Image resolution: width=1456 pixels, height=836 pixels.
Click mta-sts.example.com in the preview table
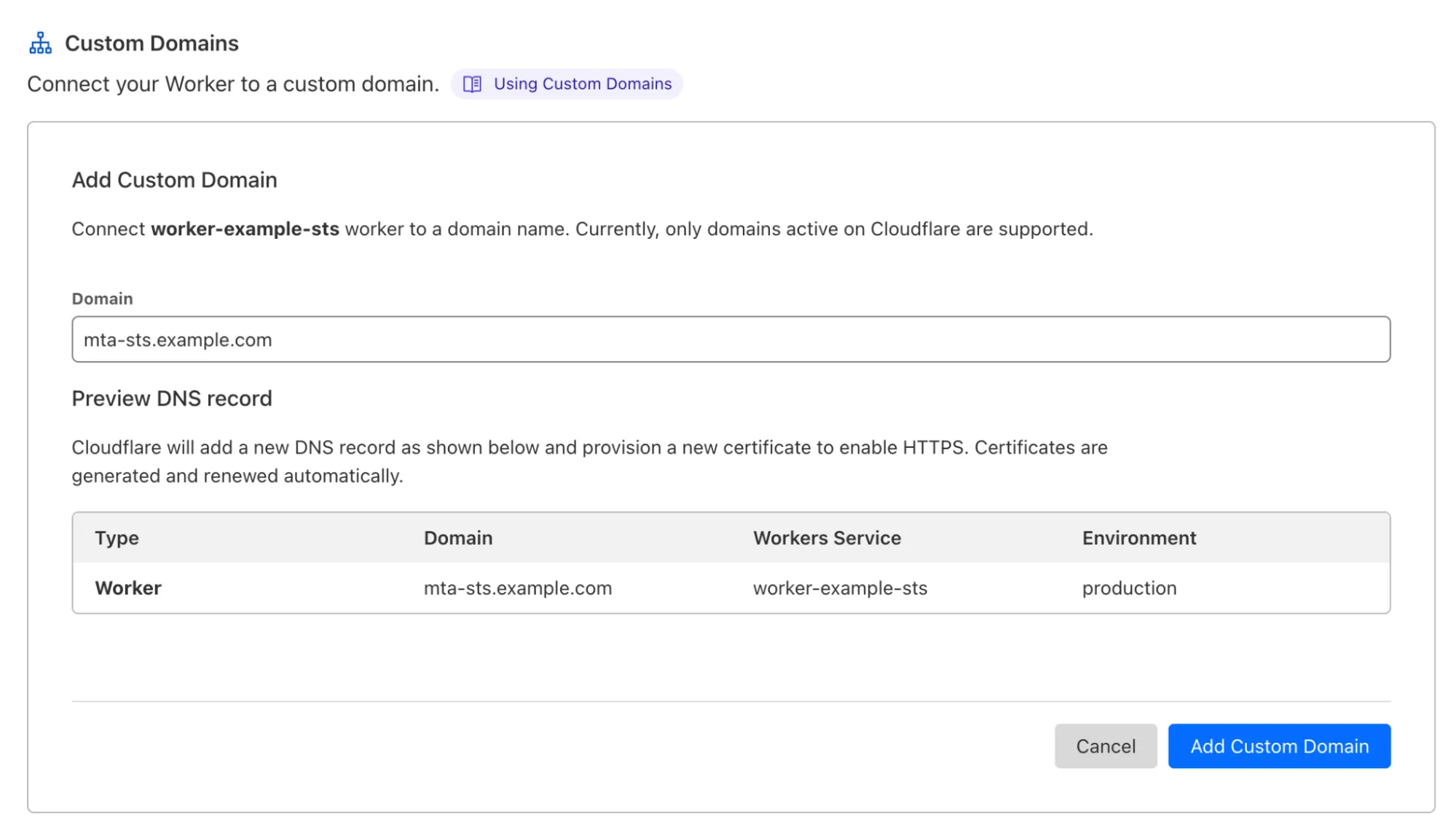point(518,588)
